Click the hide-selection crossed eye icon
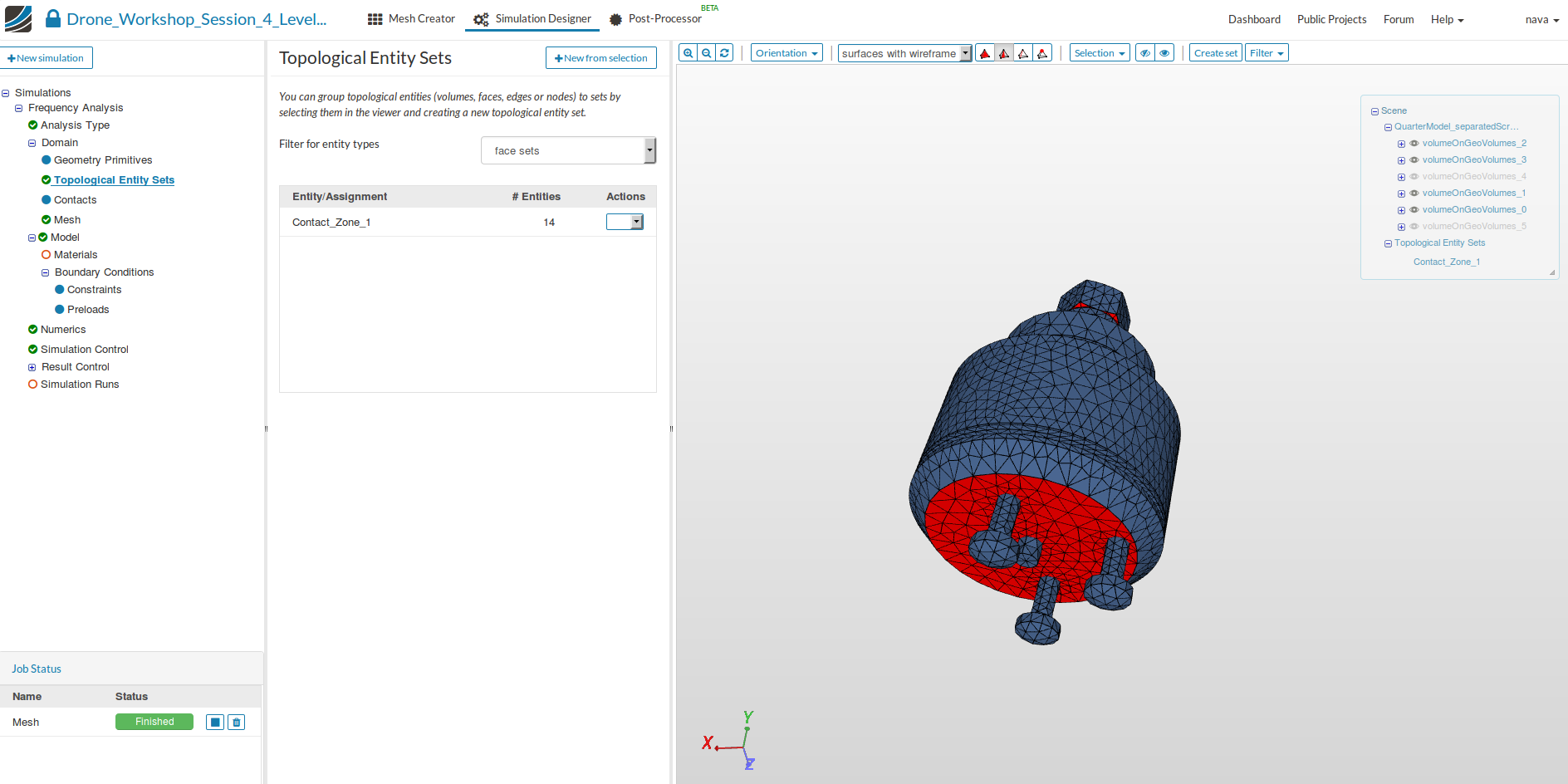Screen dimensions: 1568x784 click(1145, 53)
